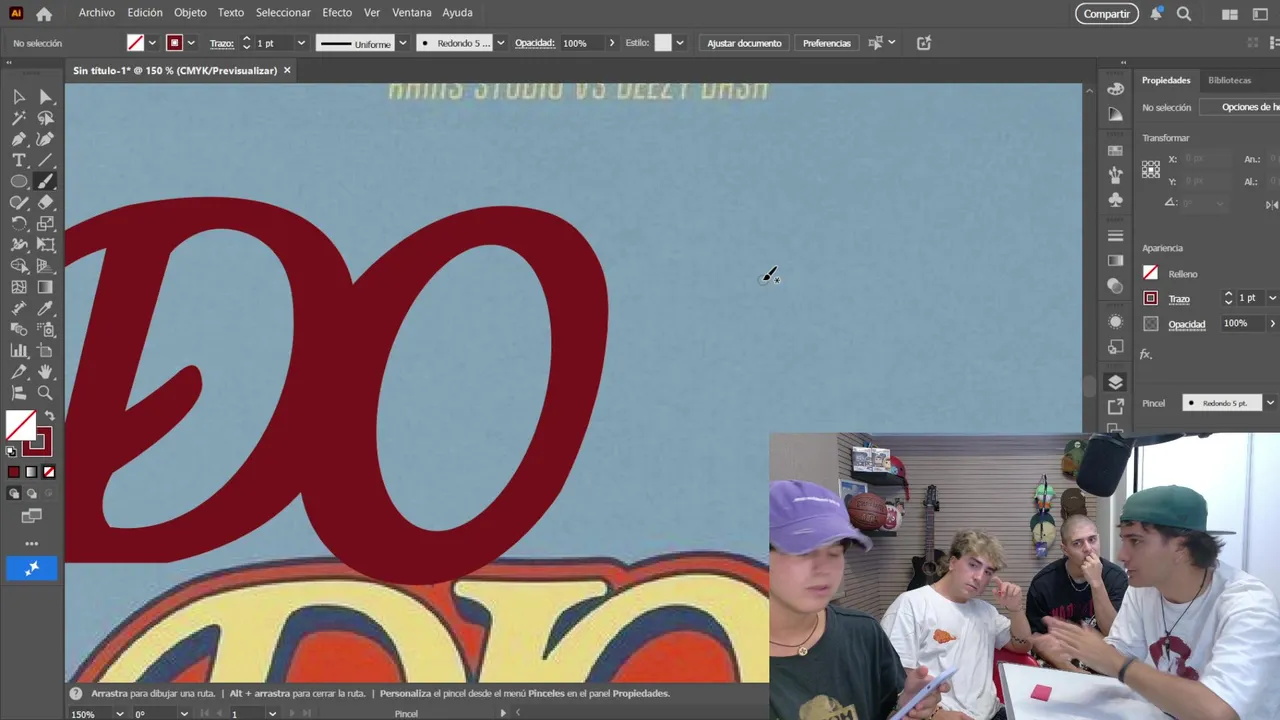Open the Brushes panel icon in dock
Viewport: 1280px width, 720px height.
(1116, 175)
